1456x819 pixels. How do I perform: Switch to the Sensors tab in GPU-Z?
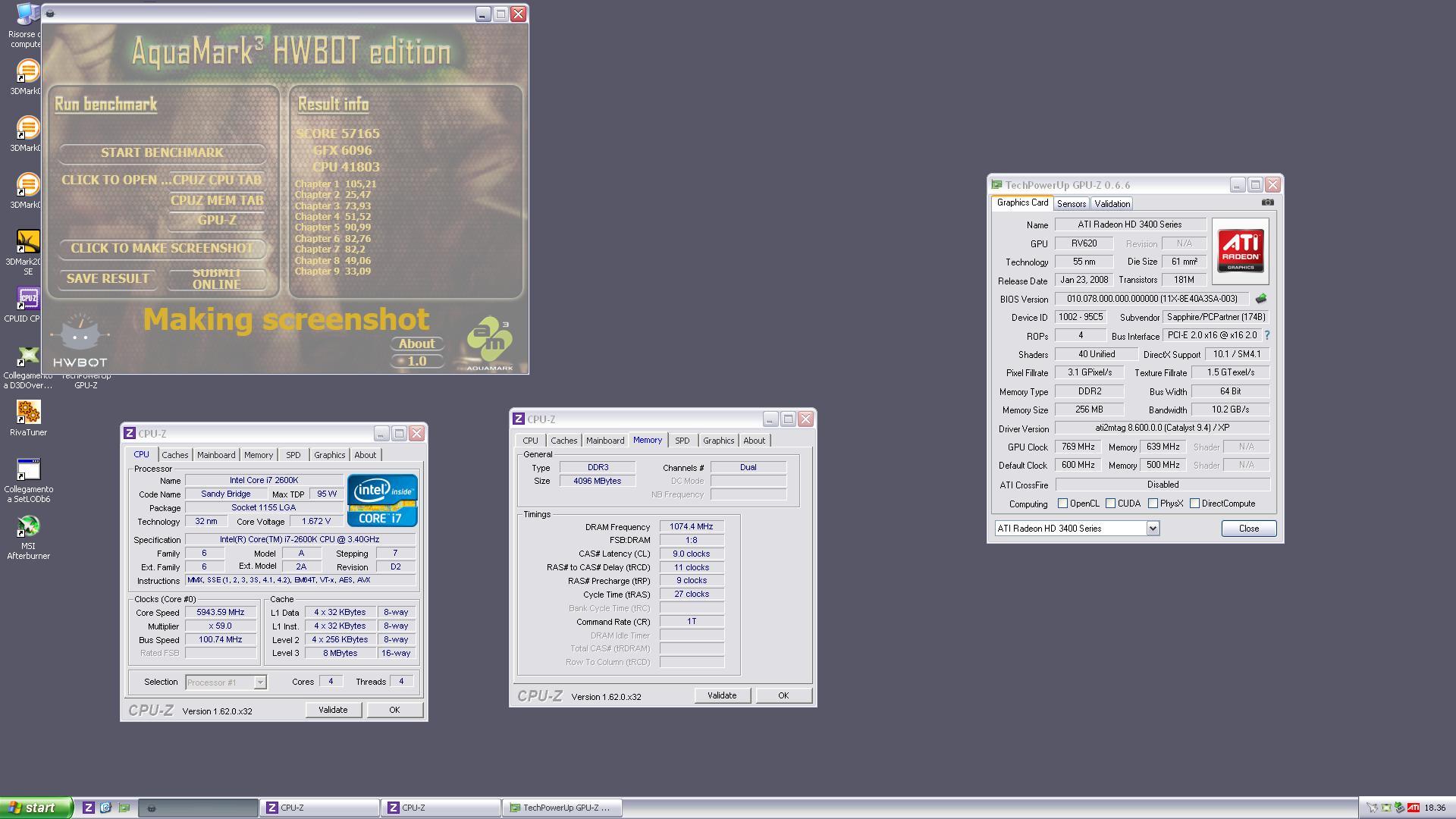tap(1071, 204)
